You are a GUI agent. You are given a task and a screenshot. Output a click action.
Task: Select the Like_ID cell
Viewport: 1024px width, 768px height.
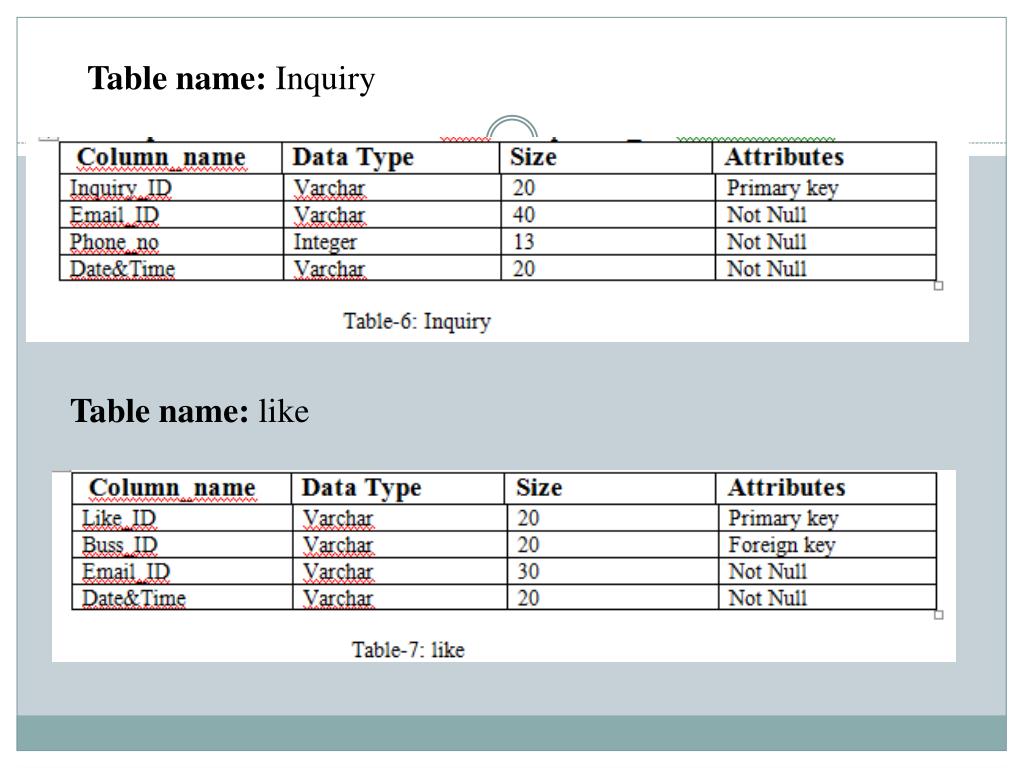182,518
